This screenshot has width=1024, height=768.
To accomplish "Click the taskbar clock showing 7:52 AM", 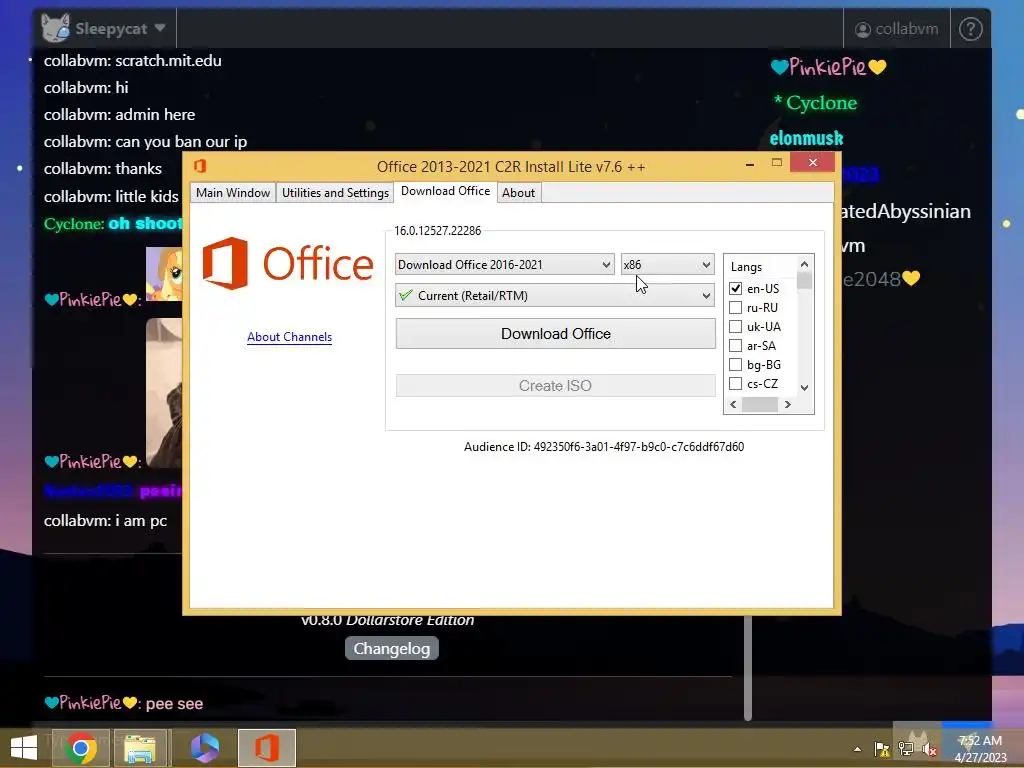I will click(x=980, y=748).
